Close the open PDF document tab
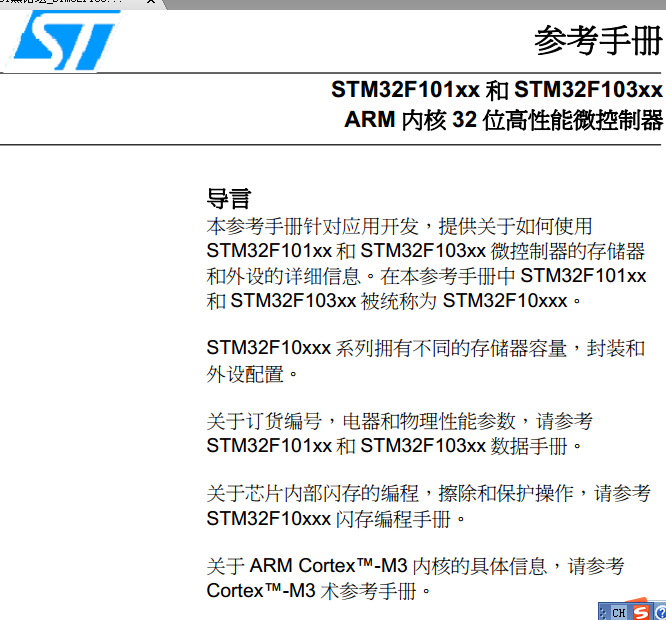The image size is (666, 620). point(151,1)
